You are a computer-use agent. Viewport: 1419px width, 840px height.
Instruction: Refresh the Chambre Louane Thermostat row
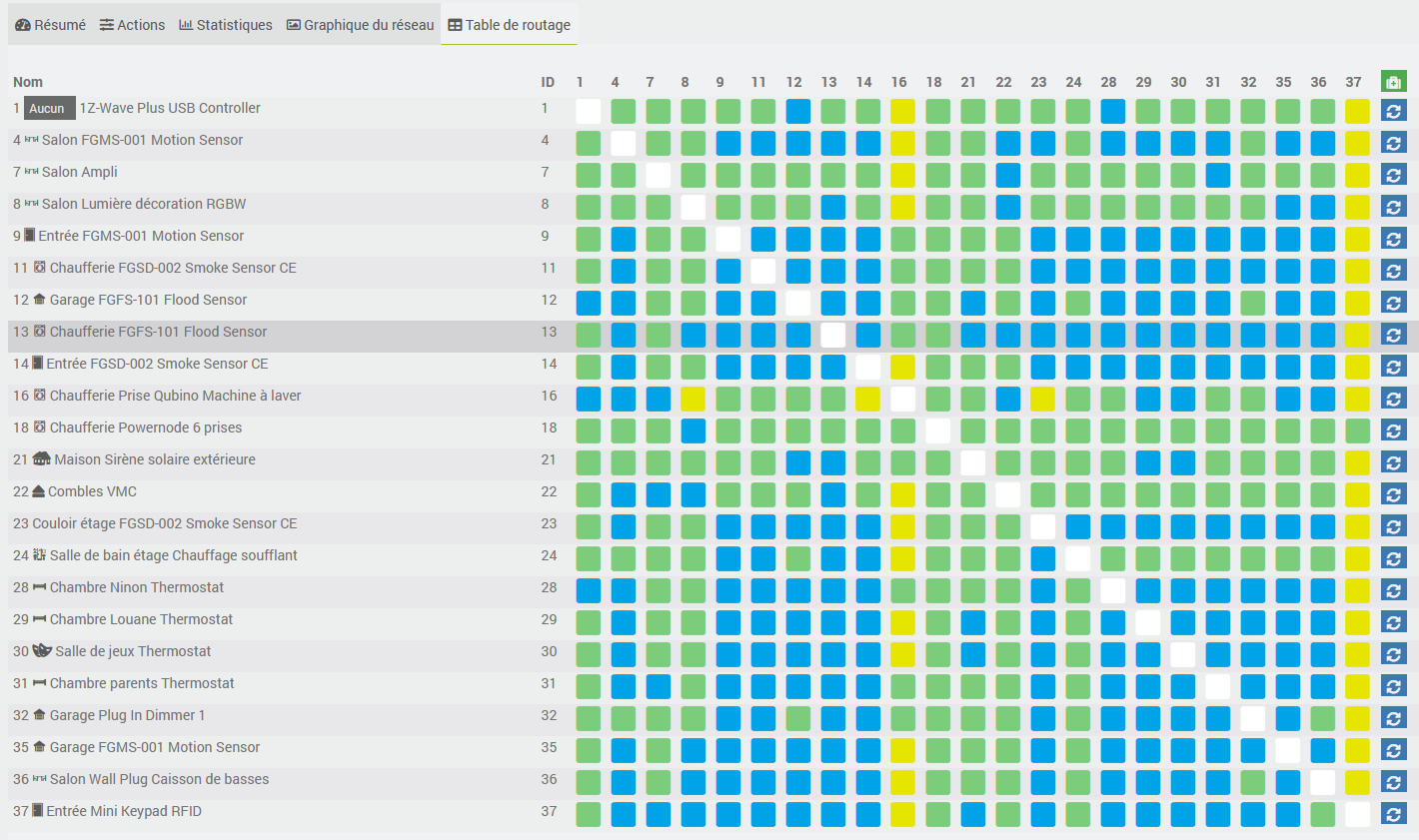(x=1394, y=622)
